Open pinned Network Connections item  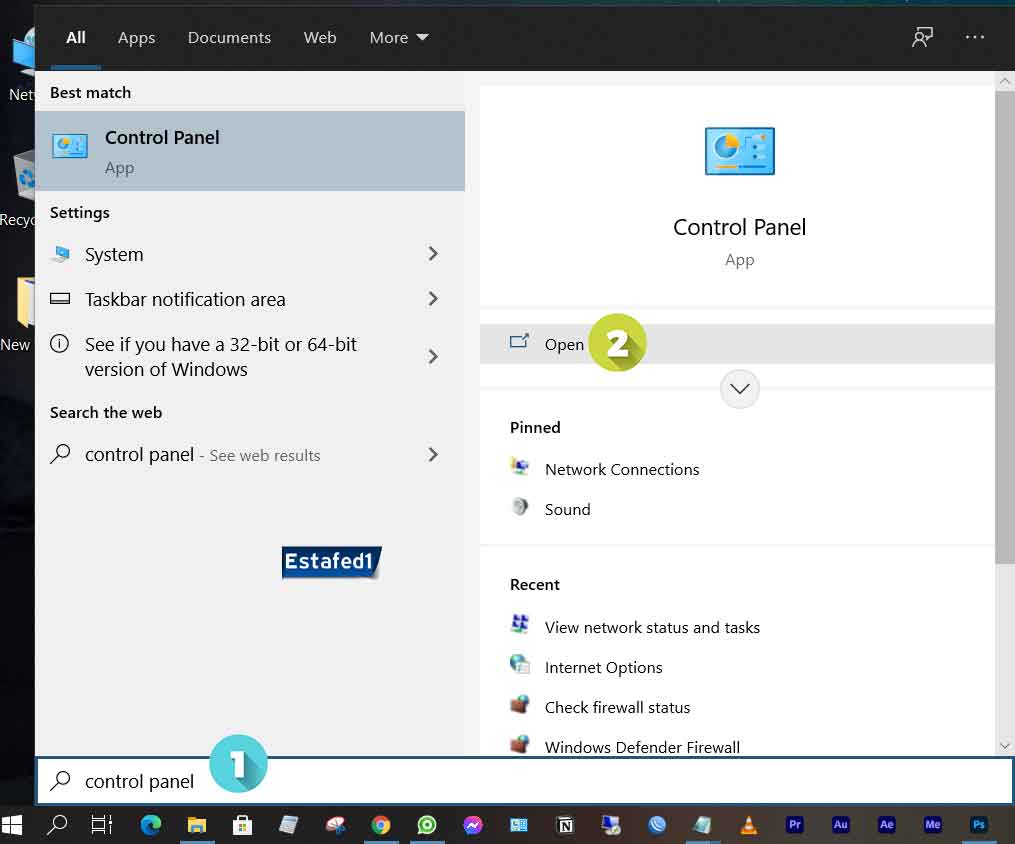[621, 469]
